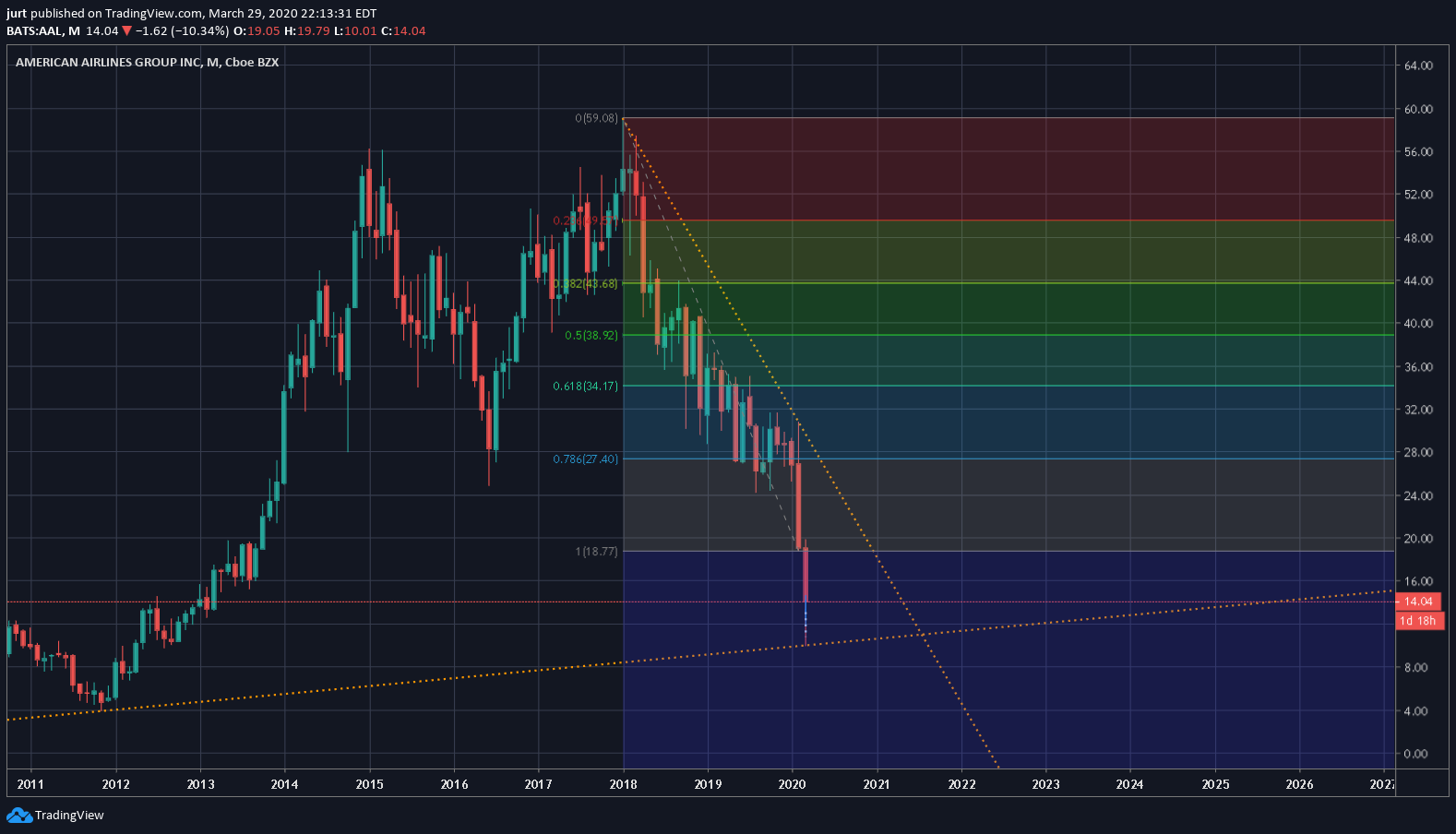This screenshot has width=1456, height=834.
Task: Click the '24.00' price axis label
Action: click(1418, 495)
